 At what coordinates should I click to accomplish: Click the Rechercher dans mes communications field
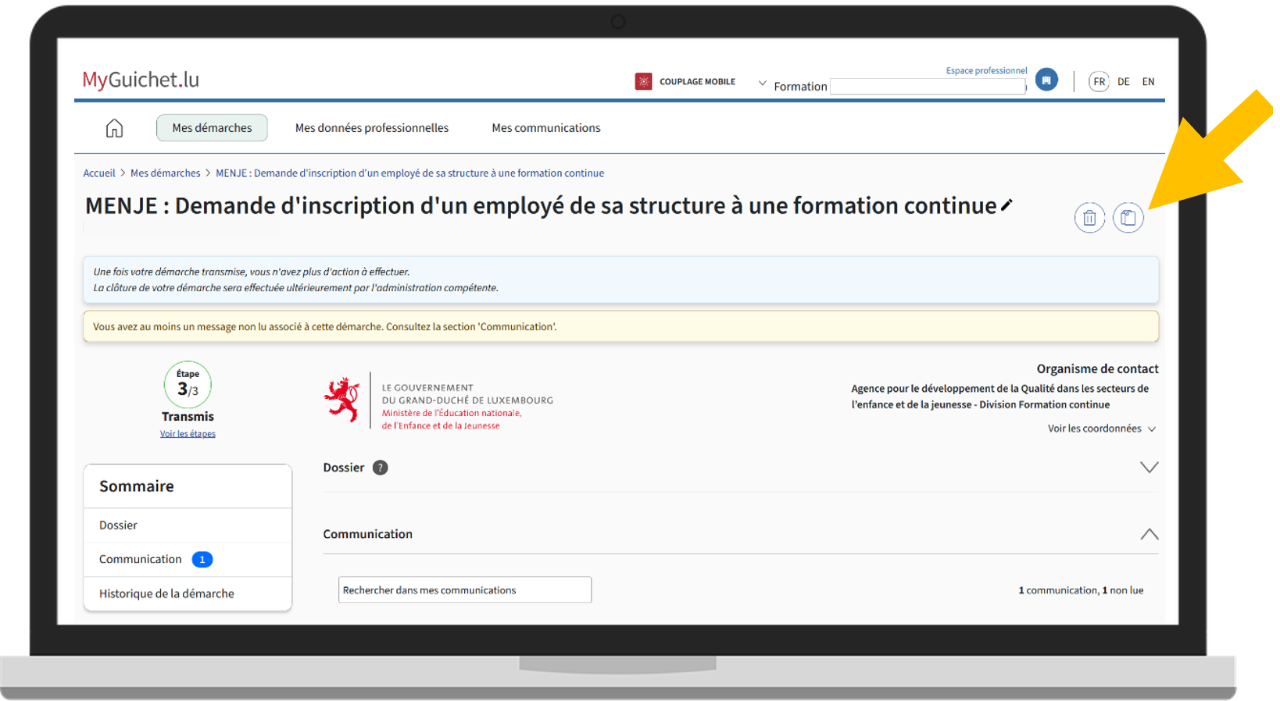(x=465, y=590)
